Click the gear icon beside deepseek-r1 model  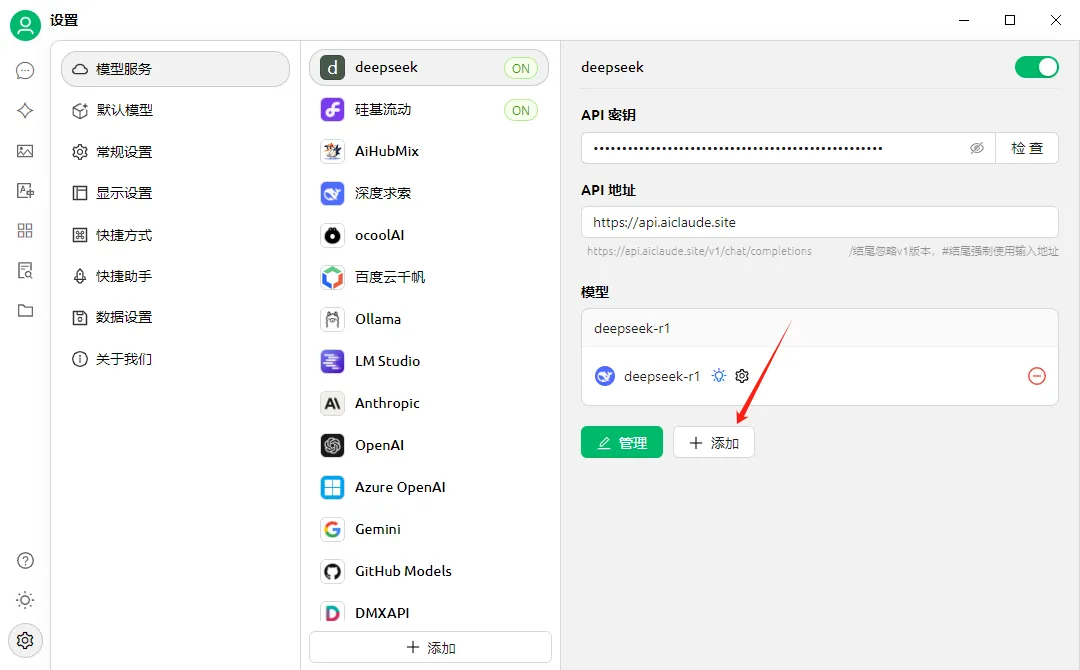coord(742,376)
